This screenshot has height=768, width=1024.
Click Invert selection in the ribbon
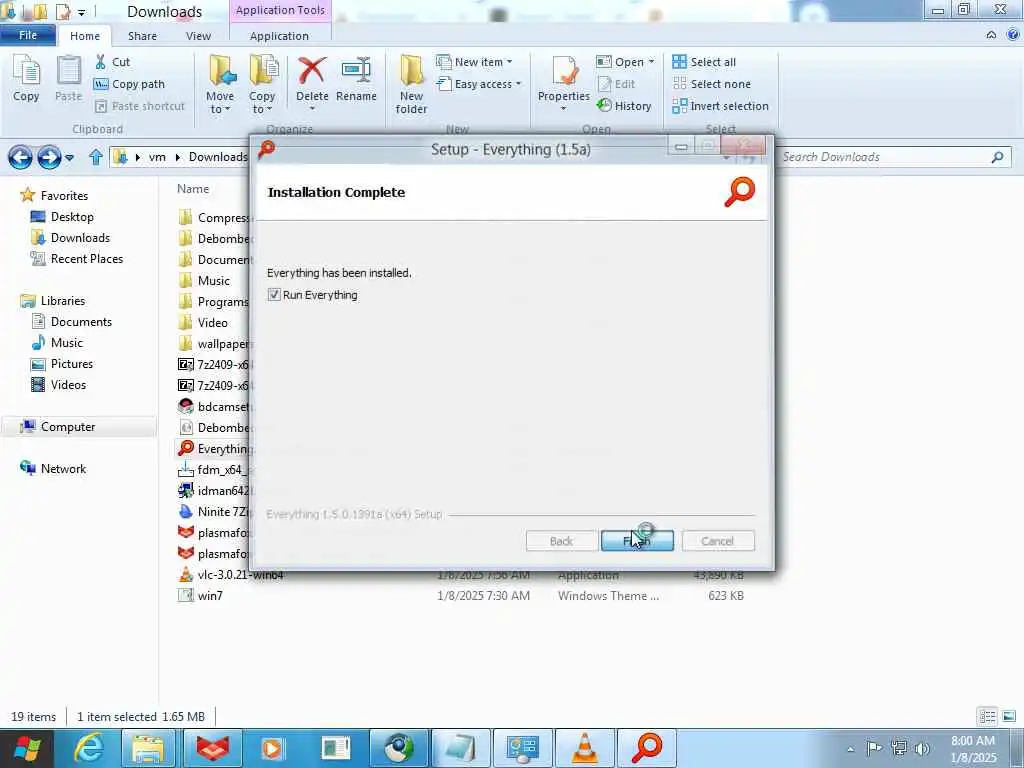coord(721,106)
